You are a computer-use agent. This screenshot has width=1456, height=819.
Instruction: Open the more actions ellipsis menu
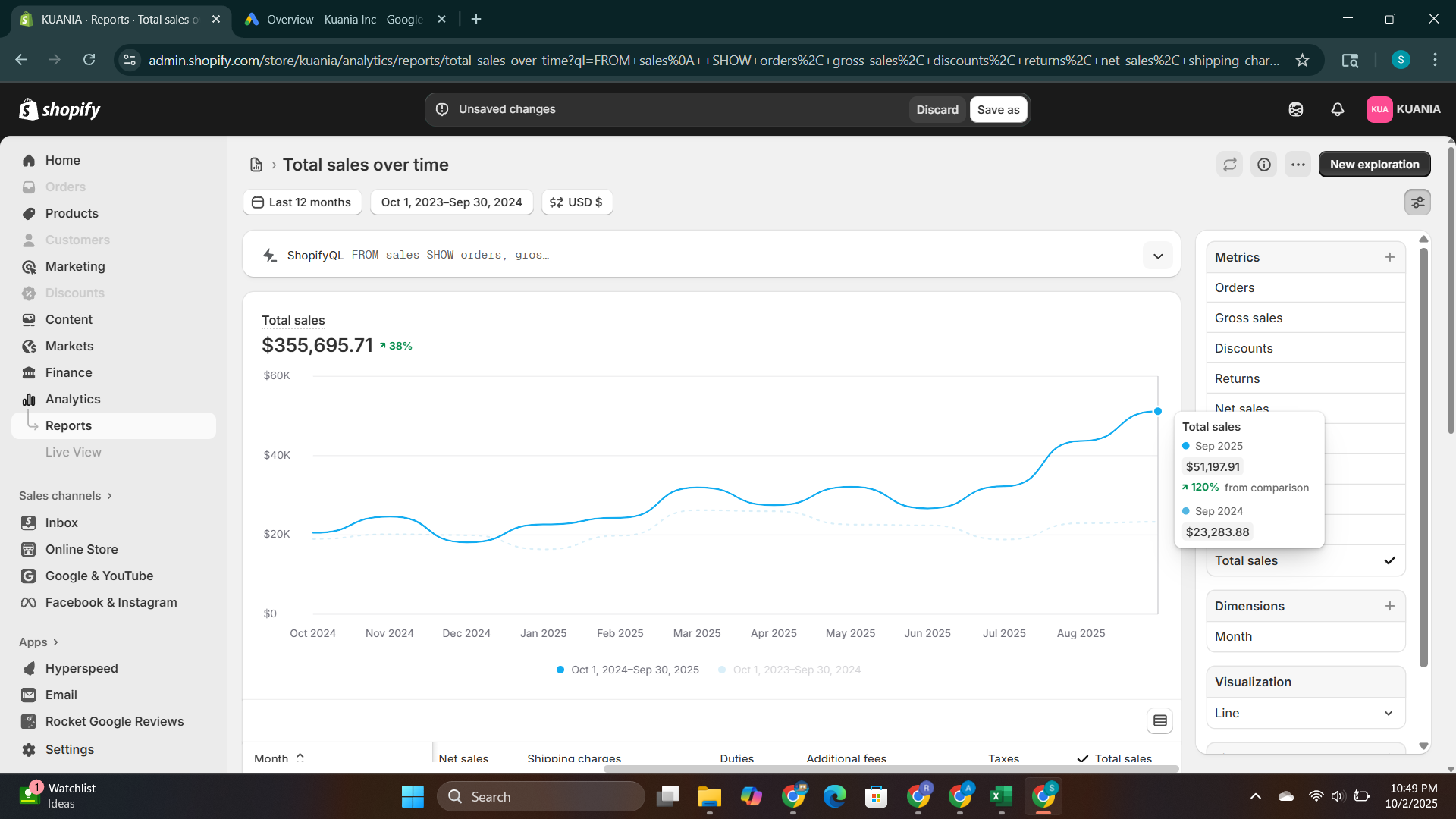(x=1298, y=164)
